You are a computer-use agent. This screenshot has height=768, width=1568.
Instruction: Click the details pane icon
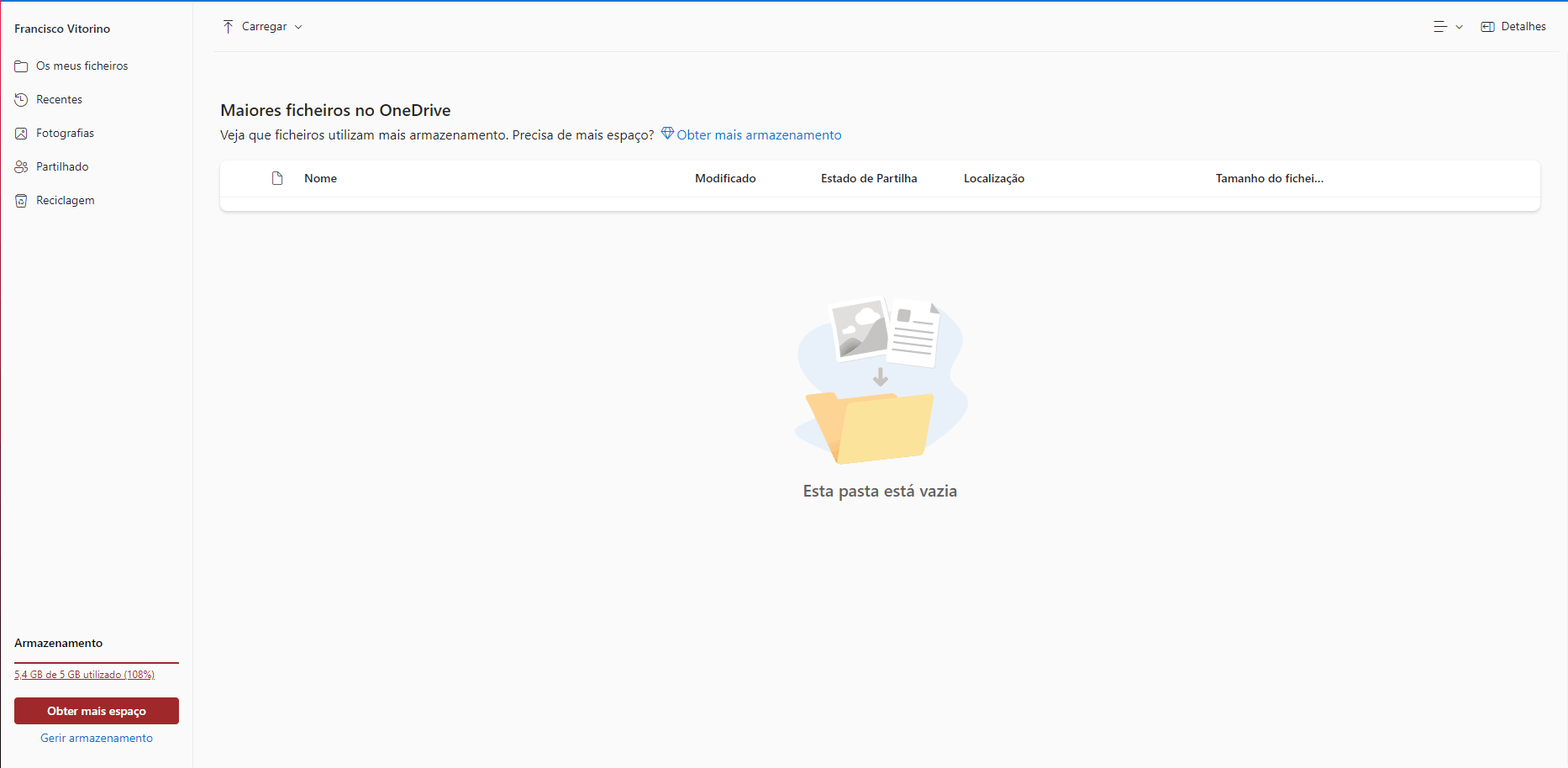[x=1487, y=27]
